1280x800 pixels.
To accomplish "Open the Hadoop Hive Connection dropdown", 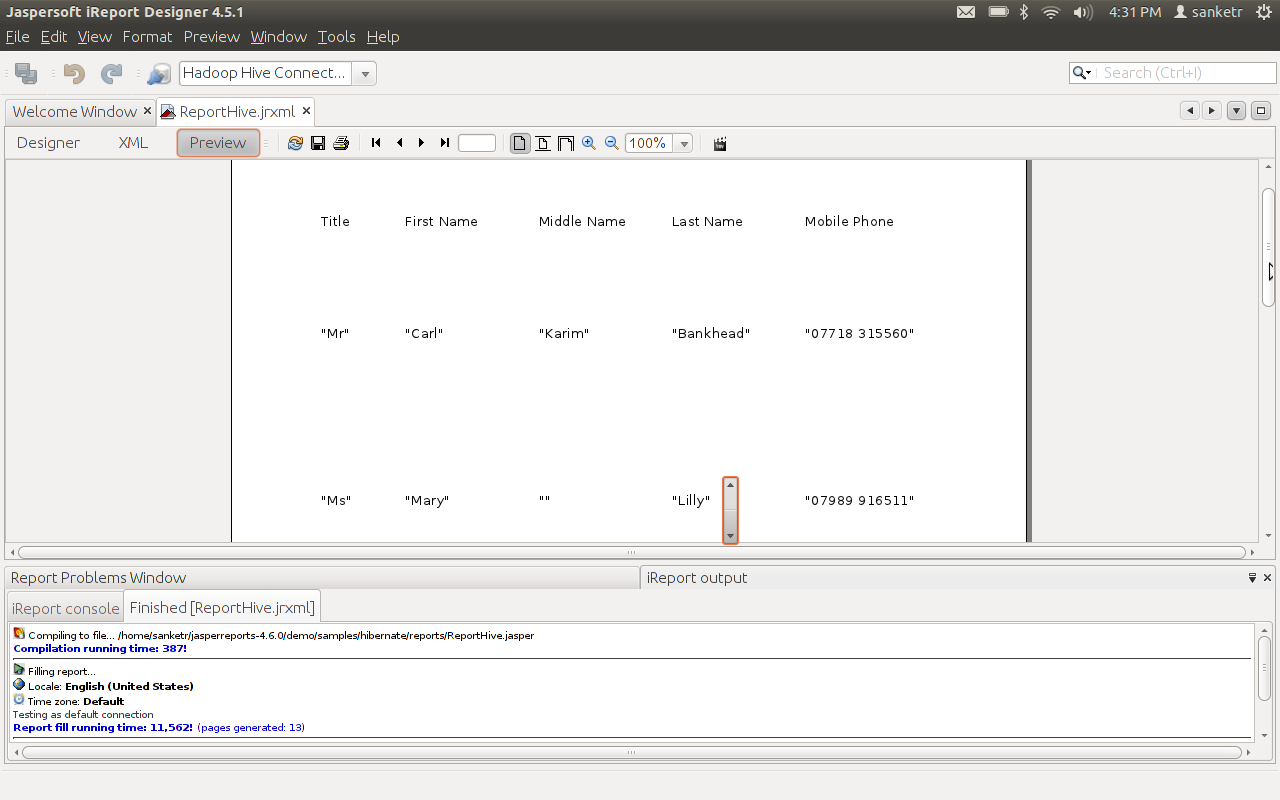I will pos(366,73).
